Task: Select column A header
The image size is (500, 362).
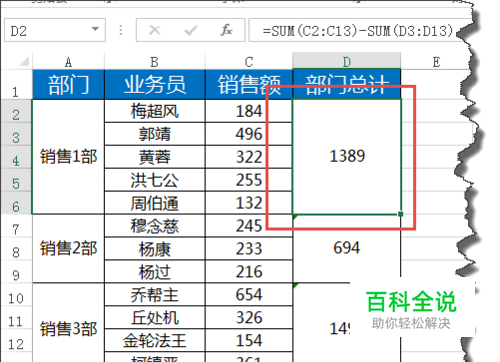Action: 68,62
